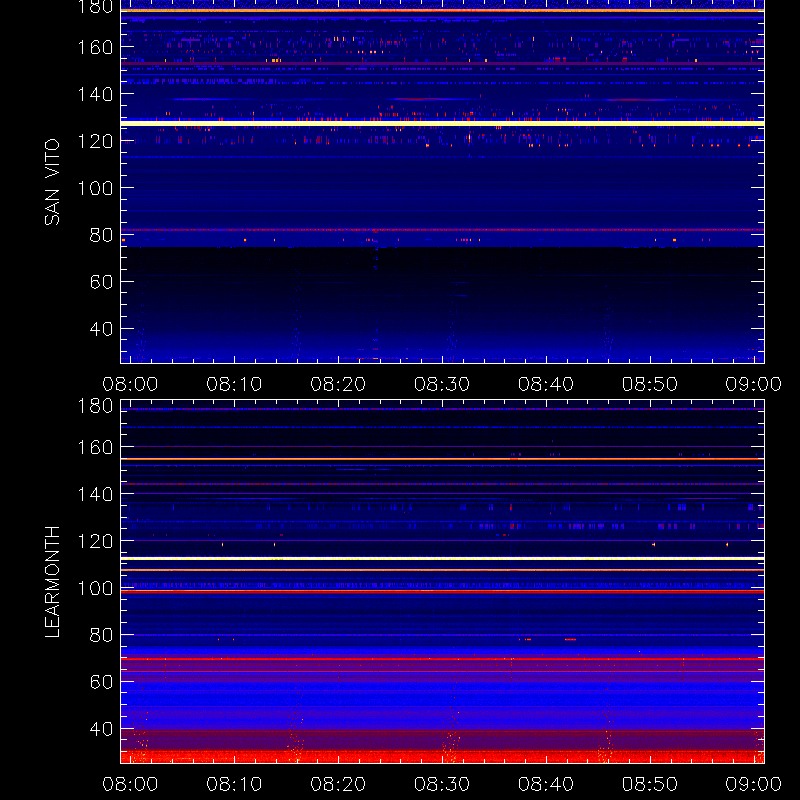The width and height of the screenshot is (800, 800).
Task: Click 08:10 below the Learmonth spectrogram
Action: pyautogui.click(x=234, y=784)
